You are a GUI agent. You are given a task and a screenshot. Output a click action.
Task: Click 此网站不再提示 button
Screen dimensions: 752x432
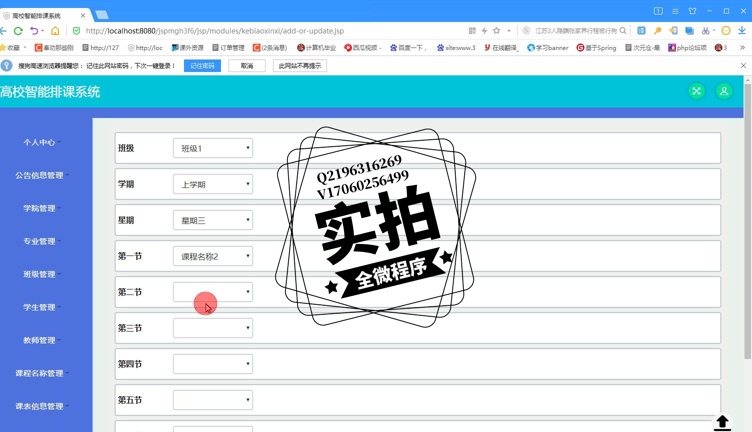coord(300,66)
